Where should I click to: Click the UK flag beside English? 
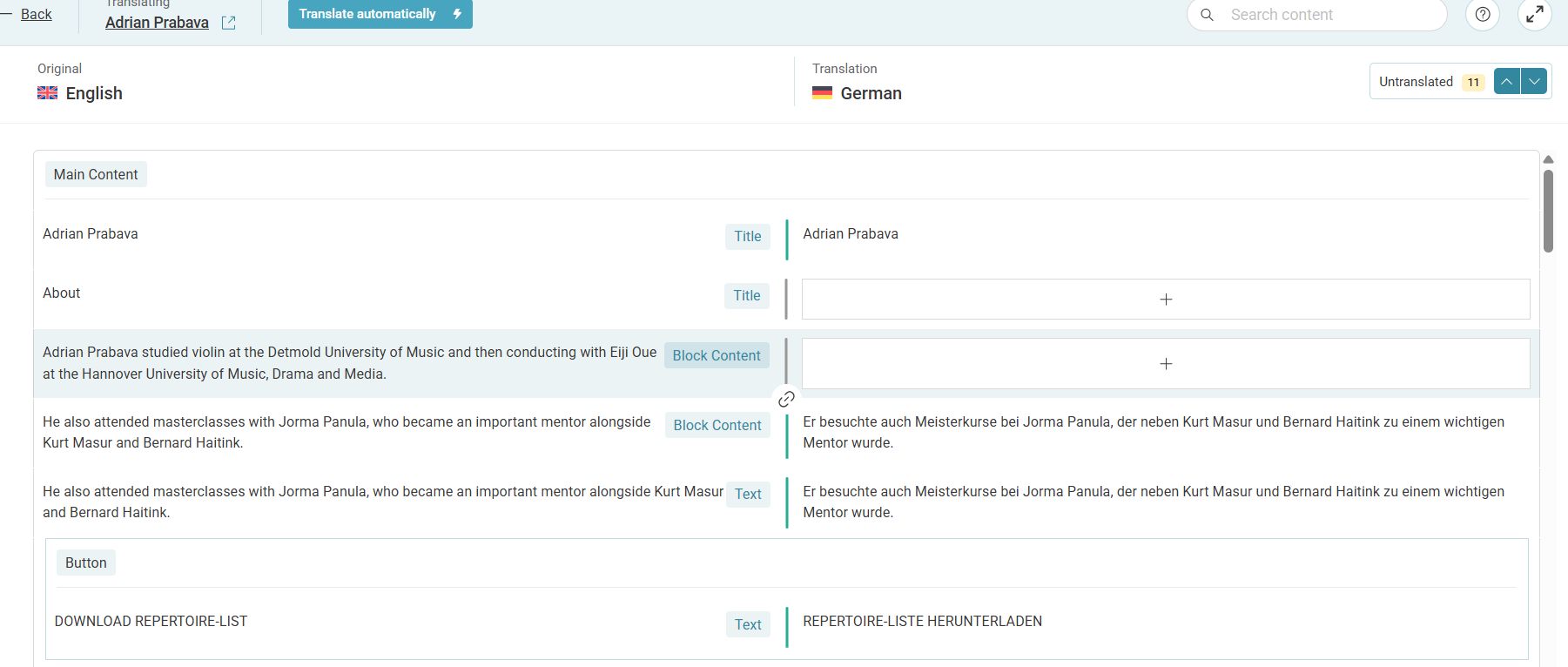[48, 93]
